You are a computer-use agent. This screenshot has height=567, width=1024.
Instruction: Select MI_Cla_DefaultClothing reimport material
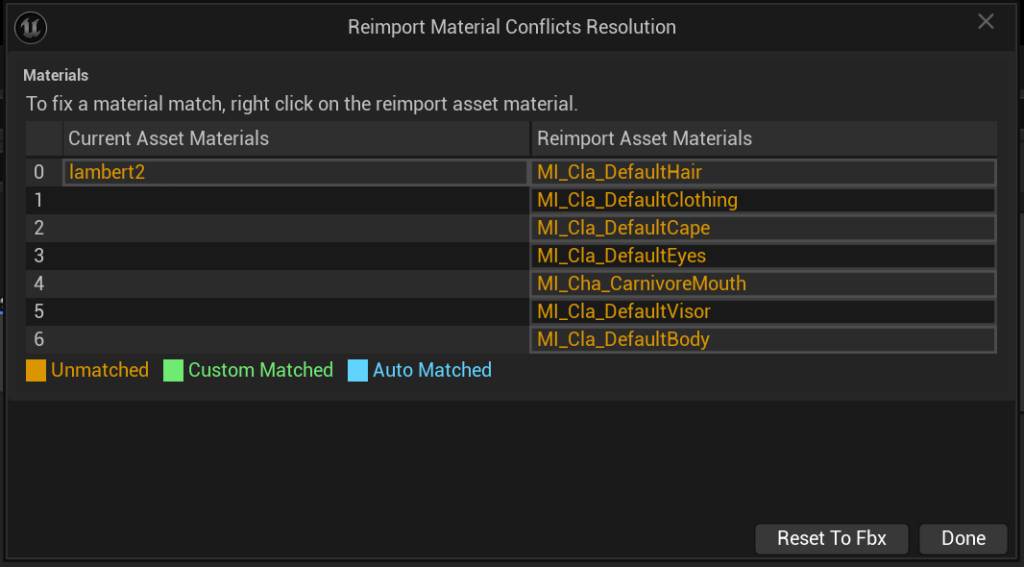pos(763,200)
